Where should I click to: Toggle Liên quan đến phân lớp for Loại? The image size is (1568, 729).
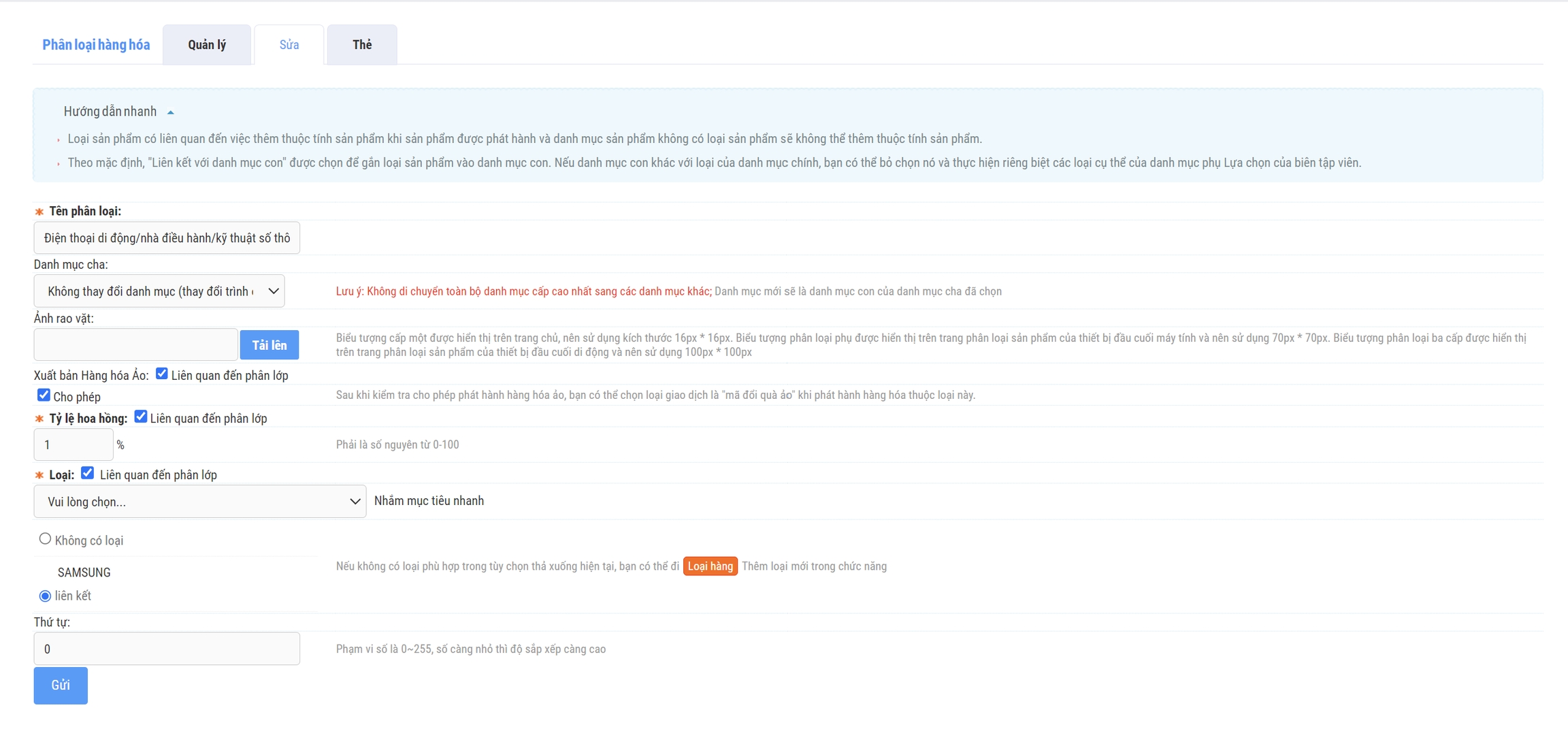coord(88,473)
